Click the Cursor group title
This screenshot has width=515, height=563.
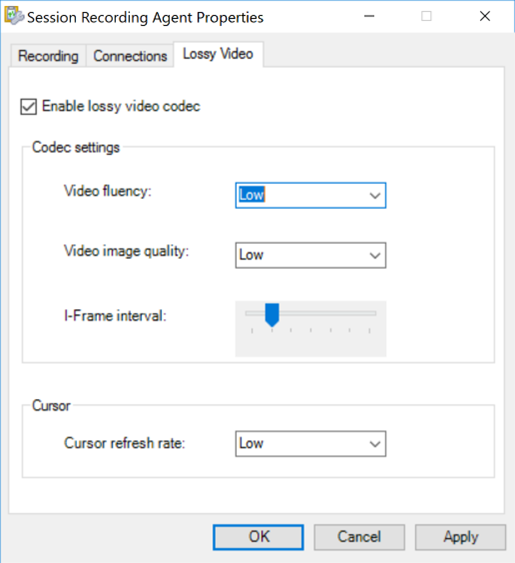[51, 406]
